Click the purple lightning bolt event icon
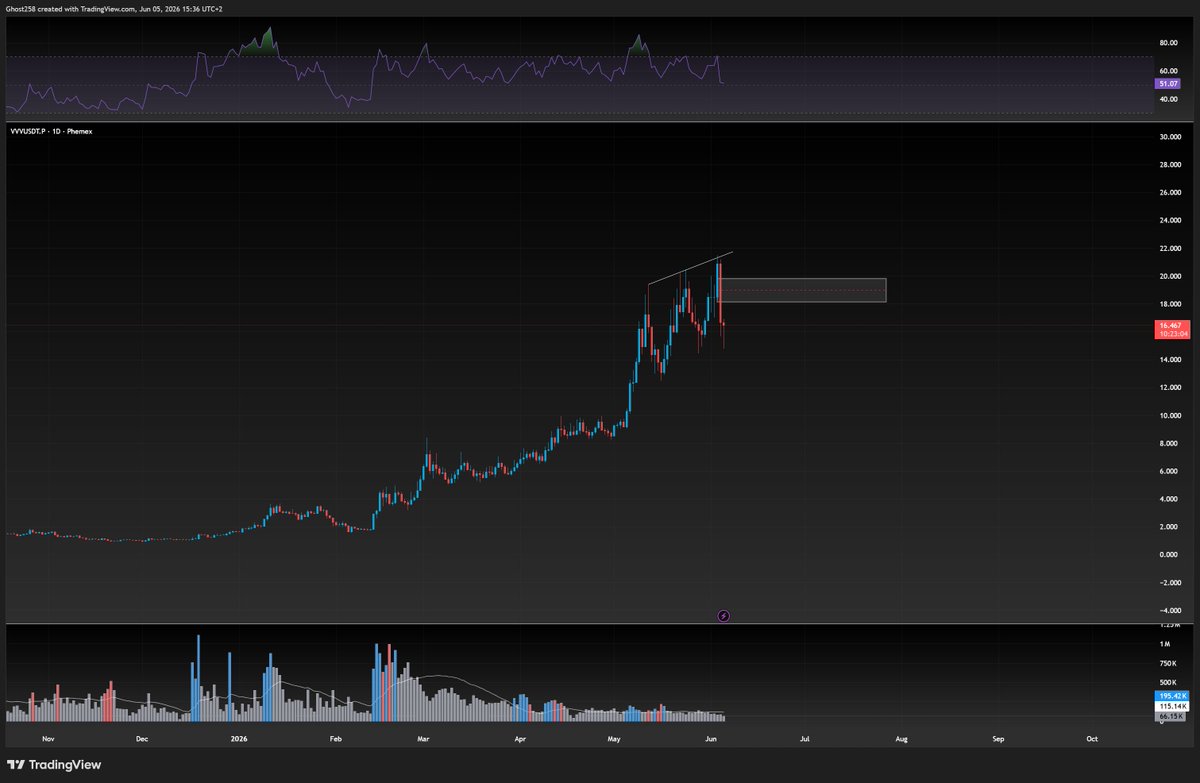Screen dimensions: 1200x783 tap(724, 616)
